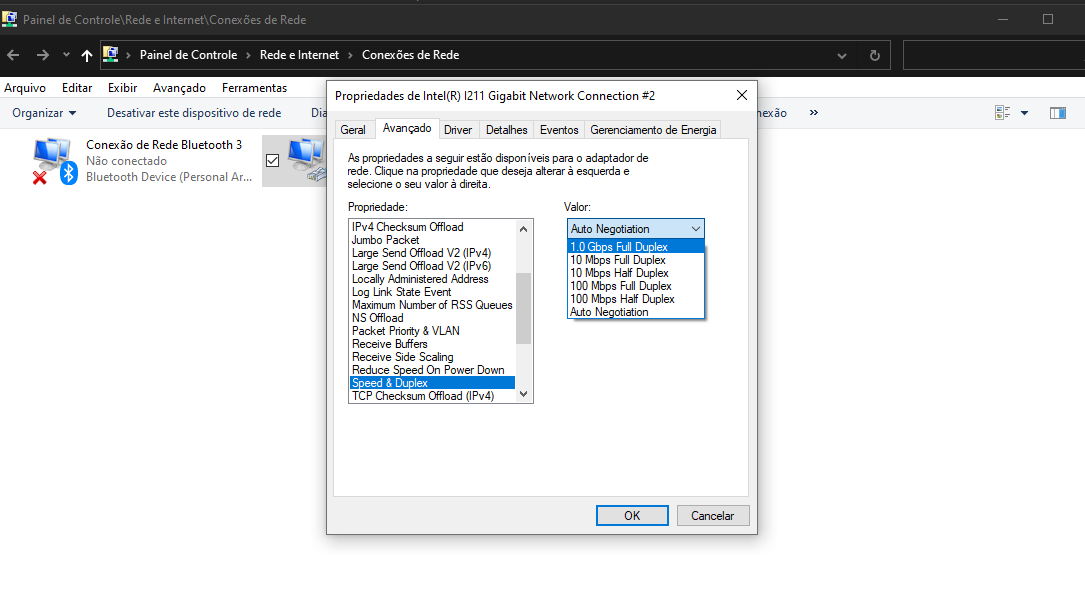
Task: Switch to the Geral tab
Action: [x=353, y=129]
